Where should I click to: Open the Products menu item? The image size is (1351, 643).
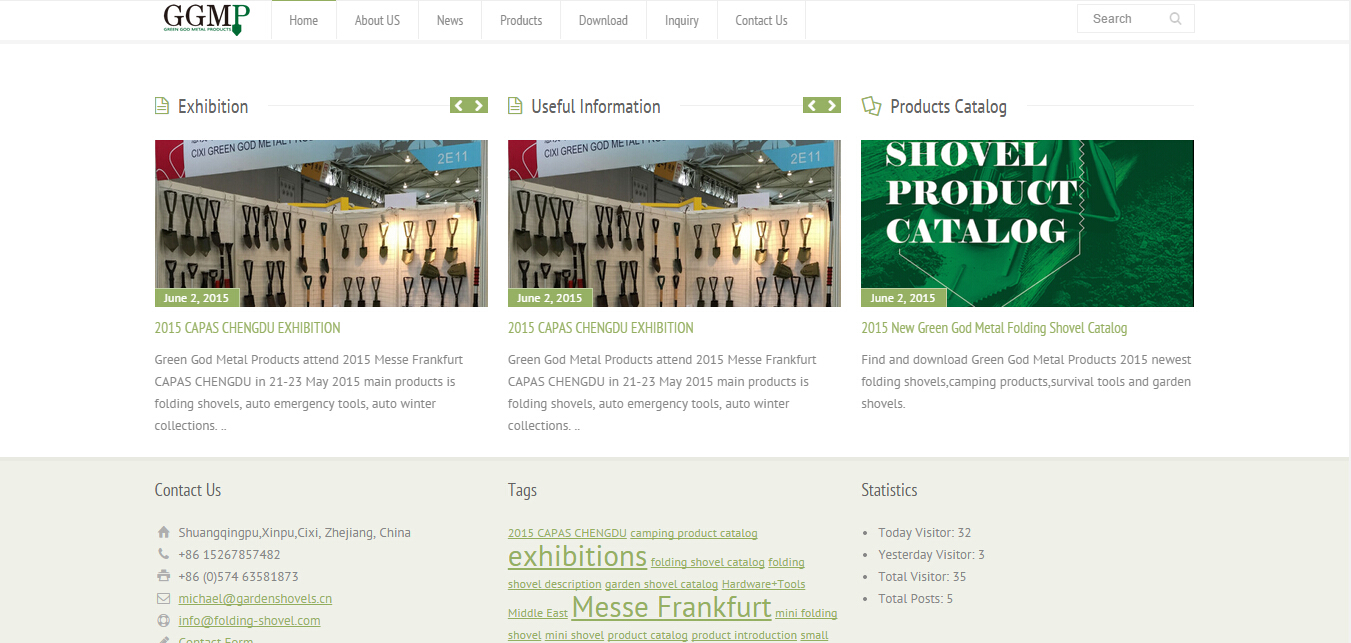tap(521, 20)
